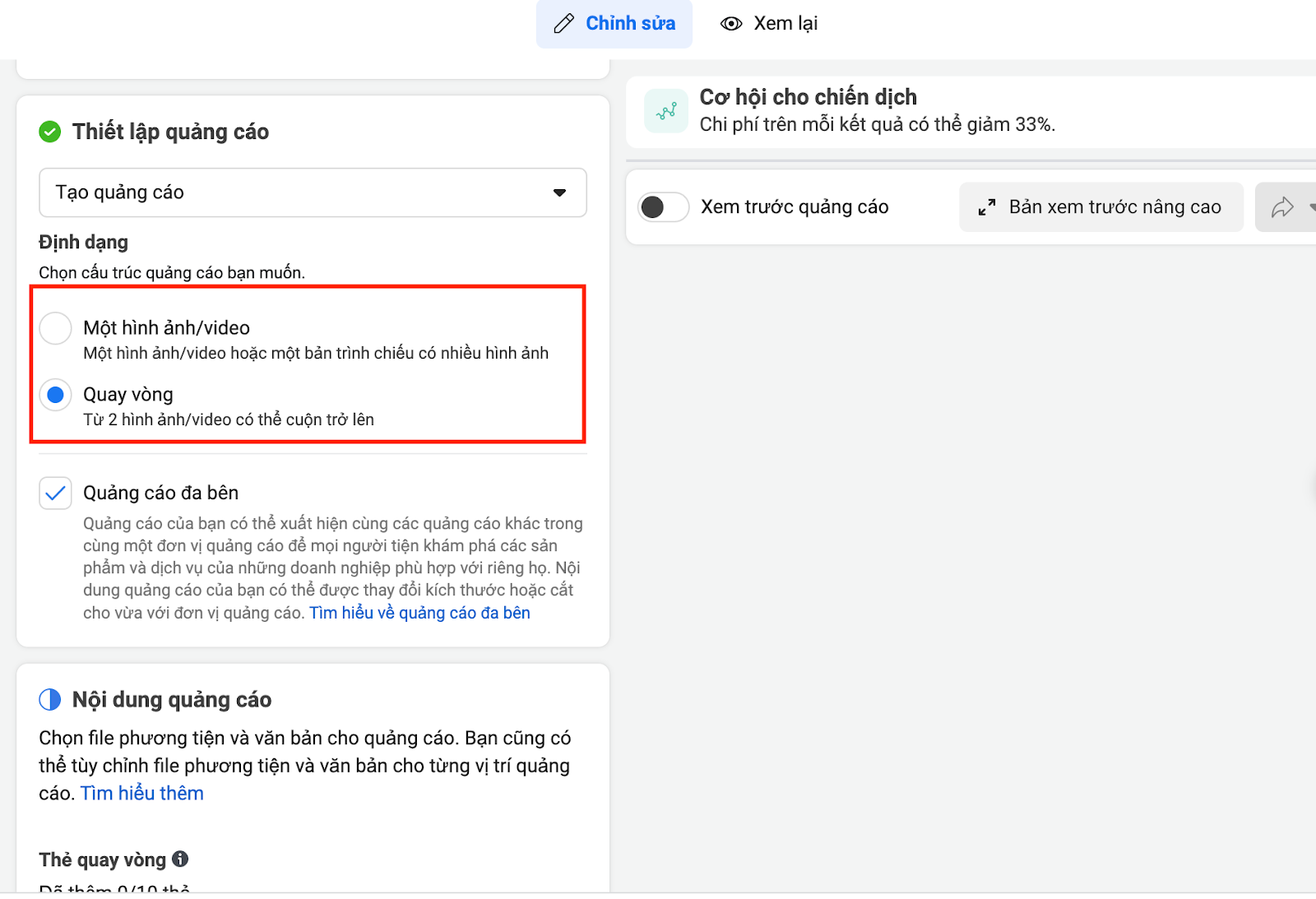The width and height of the screenshot is (1316, 899).
Task: Open Tìm hiểu về quảng cáo đa bên link
Action: [419, 613]
